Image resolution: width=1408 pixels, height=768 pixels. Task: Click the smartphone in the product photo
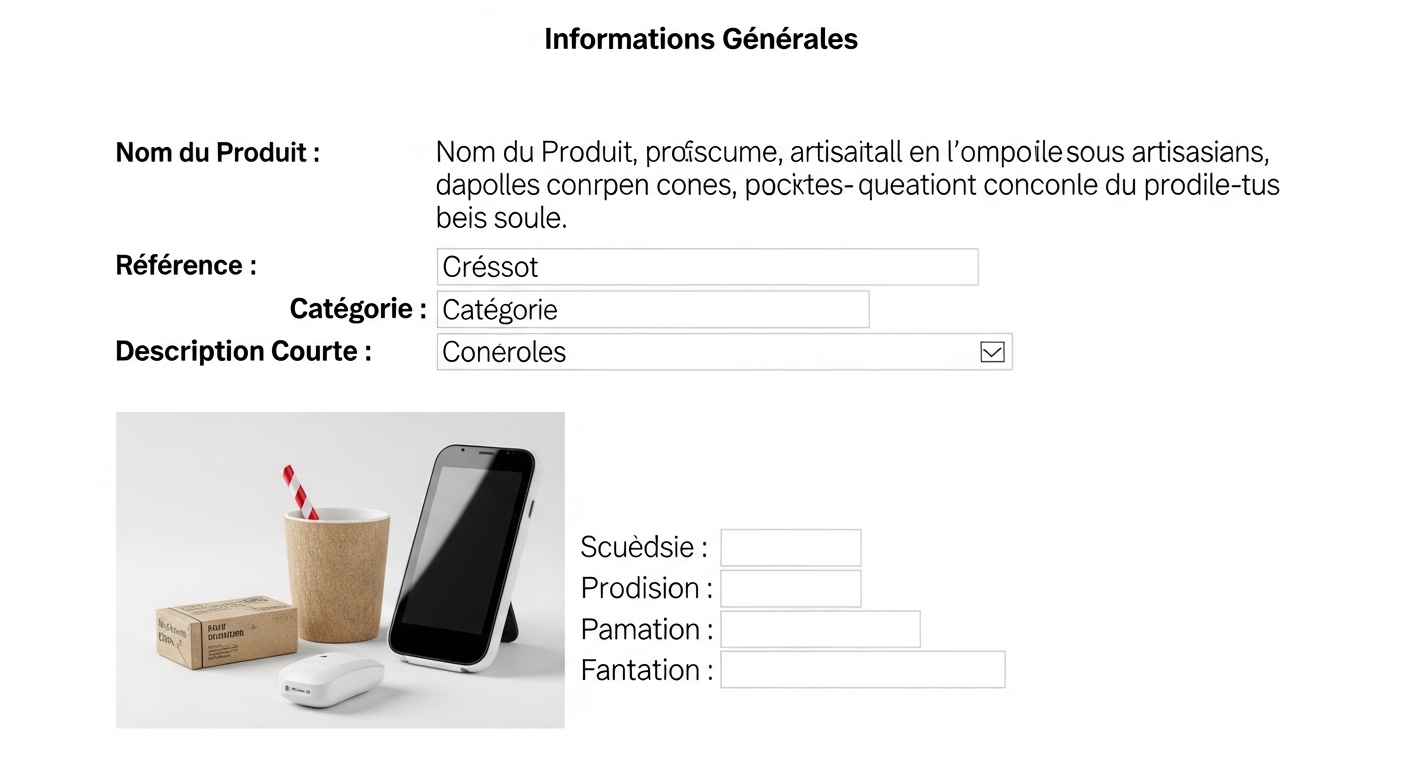point(460,555)
